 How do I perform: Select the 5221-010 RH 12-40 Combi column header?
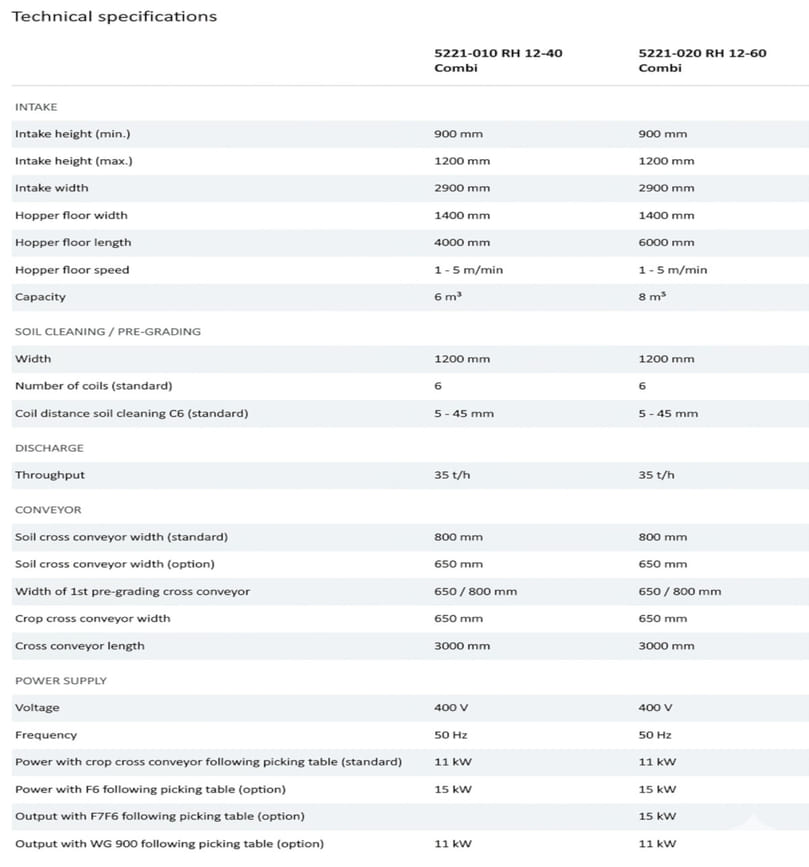pos(498,60)
